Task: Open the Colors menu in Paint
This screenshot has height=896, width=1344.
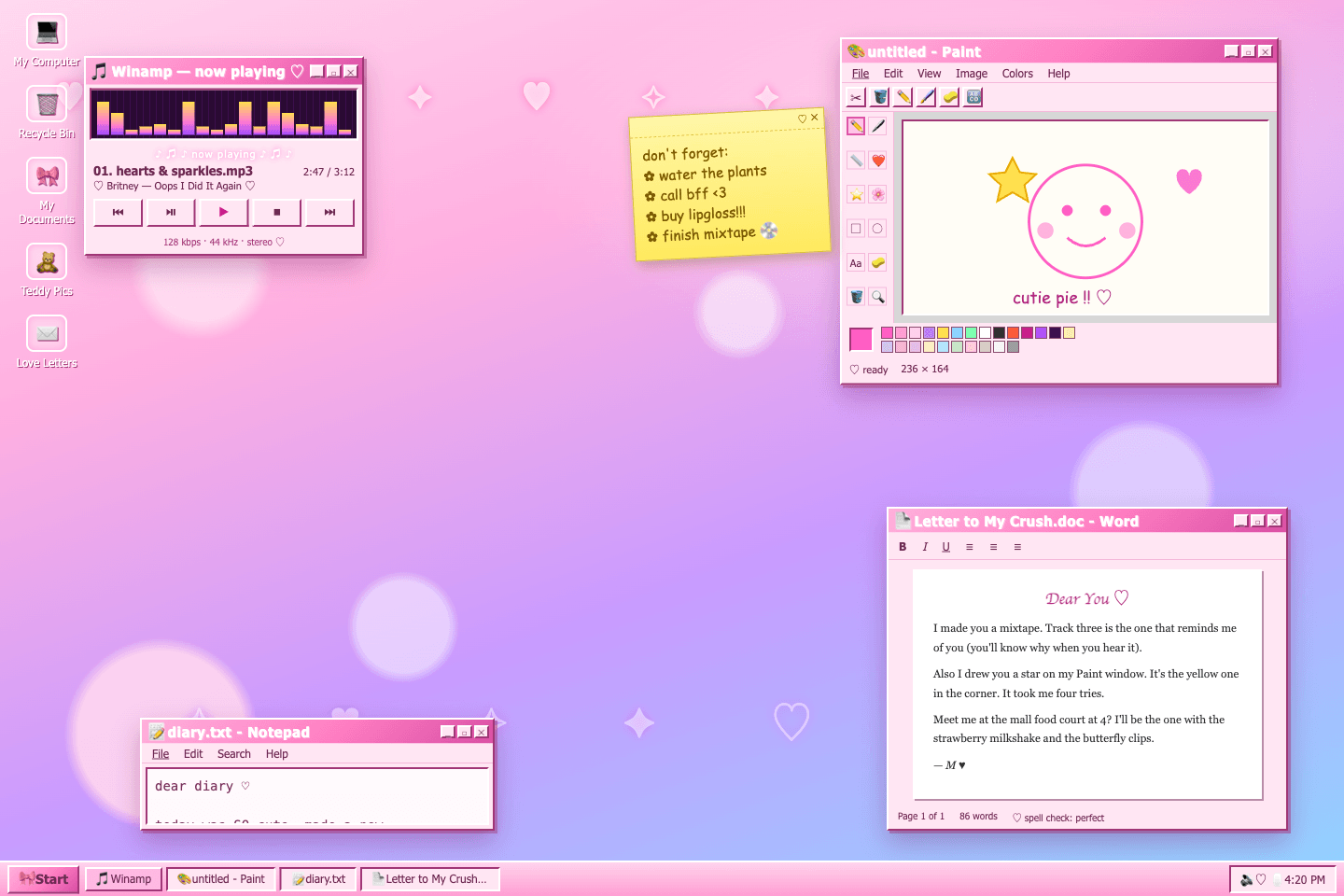Action: coord(1017,74)
